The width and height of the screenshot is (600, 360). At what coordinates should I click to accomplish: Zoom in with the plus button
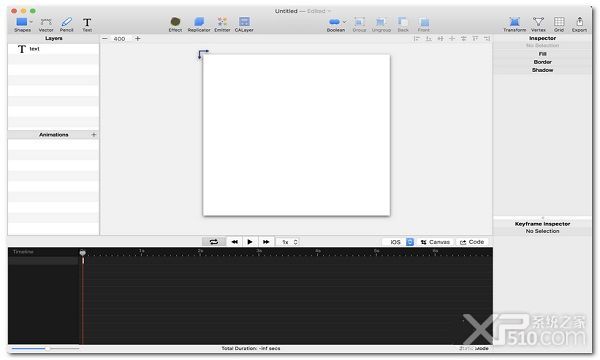coord(138,39)
